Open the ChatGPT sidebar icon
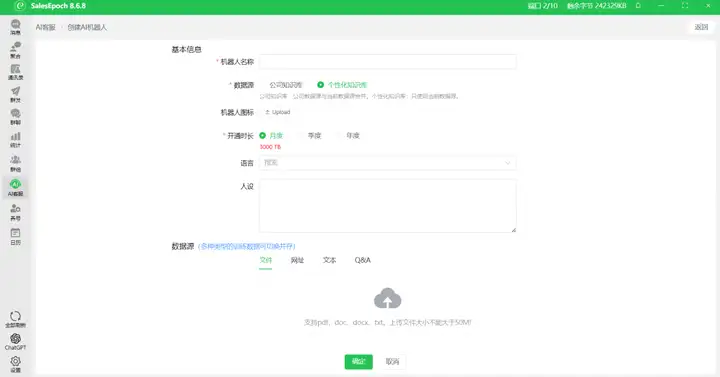This screenshot has width=720, height=377. coord(15,342)
